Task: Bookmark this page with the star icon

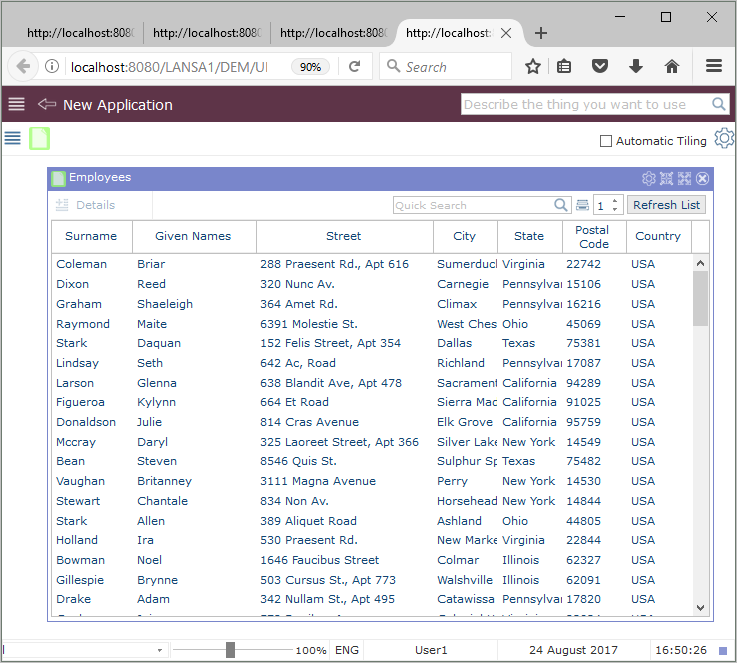Action: pyautogui.click(x=533, y=66)
